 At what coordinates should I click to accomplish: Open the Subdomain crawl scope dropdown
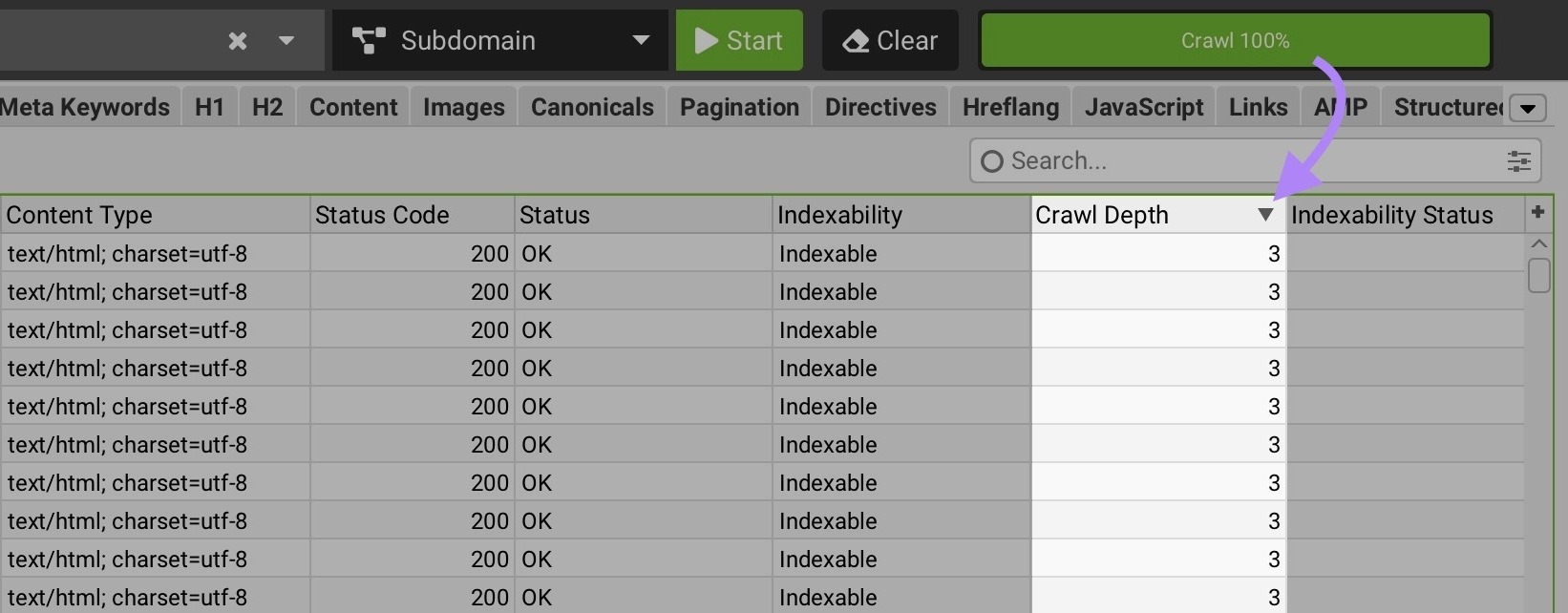pyautogui.click(x=641, y=40)
